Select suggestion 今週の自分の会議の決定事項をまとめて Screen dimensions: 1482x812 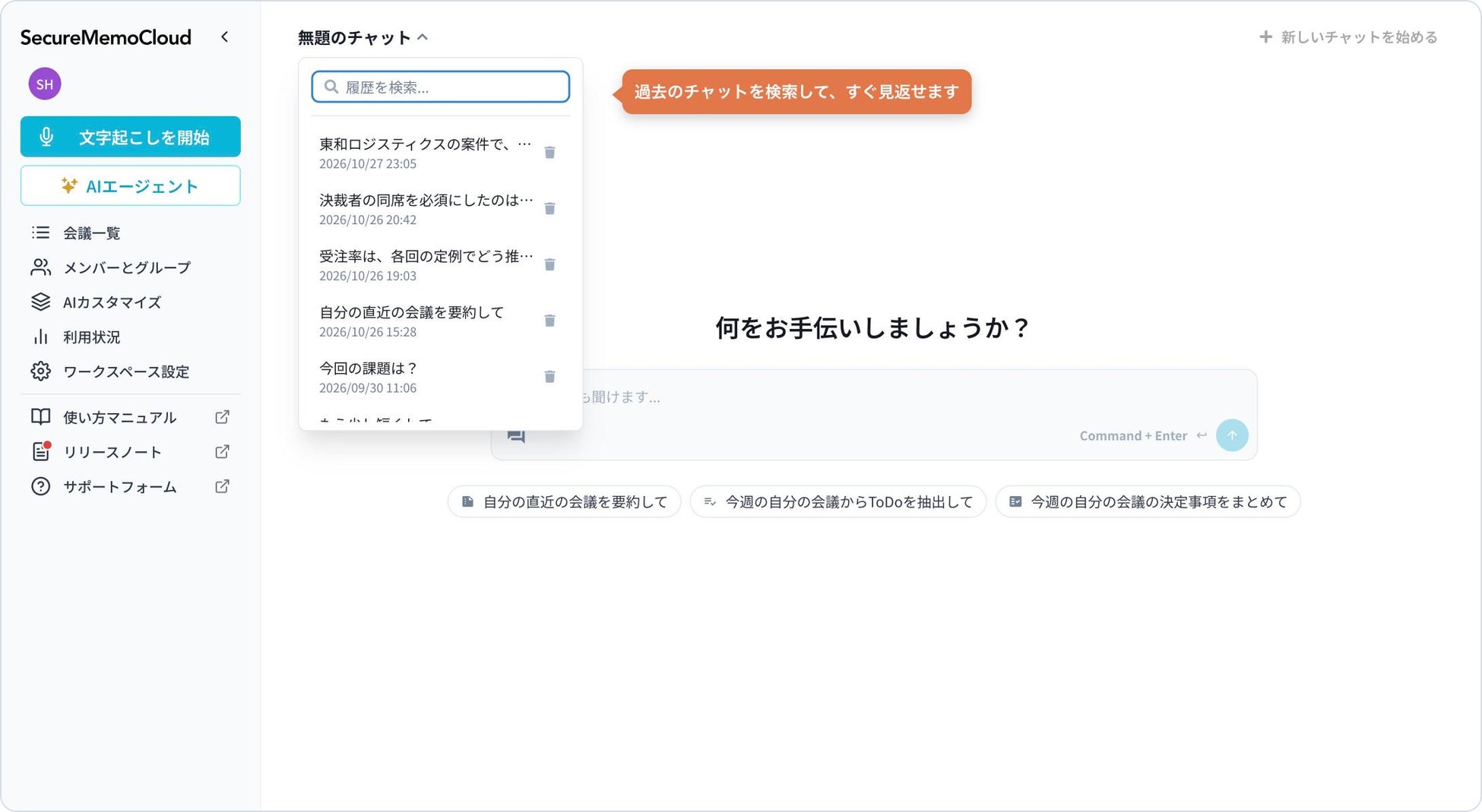click(x=1148, y=502)
